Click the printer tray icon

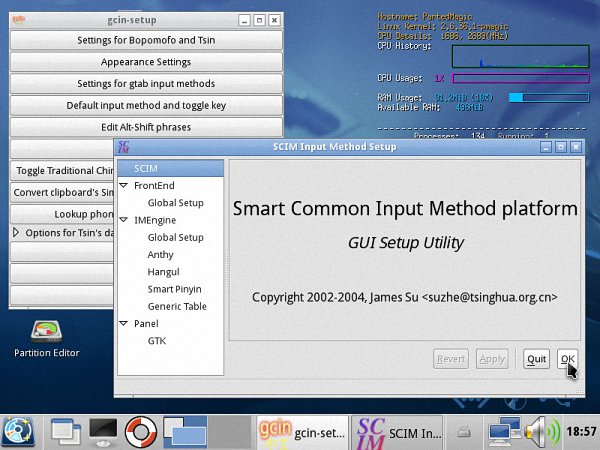(x=465, y=432)
